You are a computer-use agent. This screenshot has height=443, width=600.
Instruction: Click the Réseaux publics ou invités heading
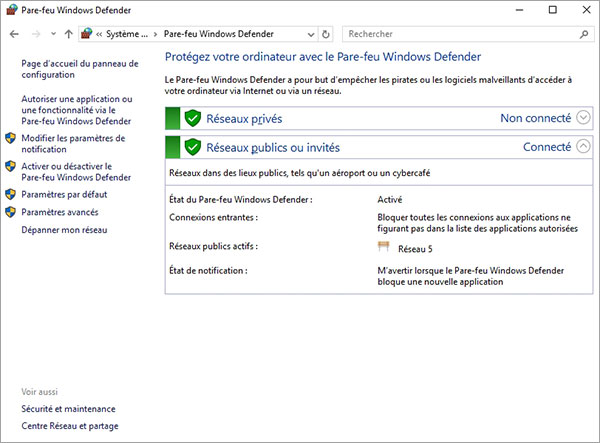click(x=273, y=147)
